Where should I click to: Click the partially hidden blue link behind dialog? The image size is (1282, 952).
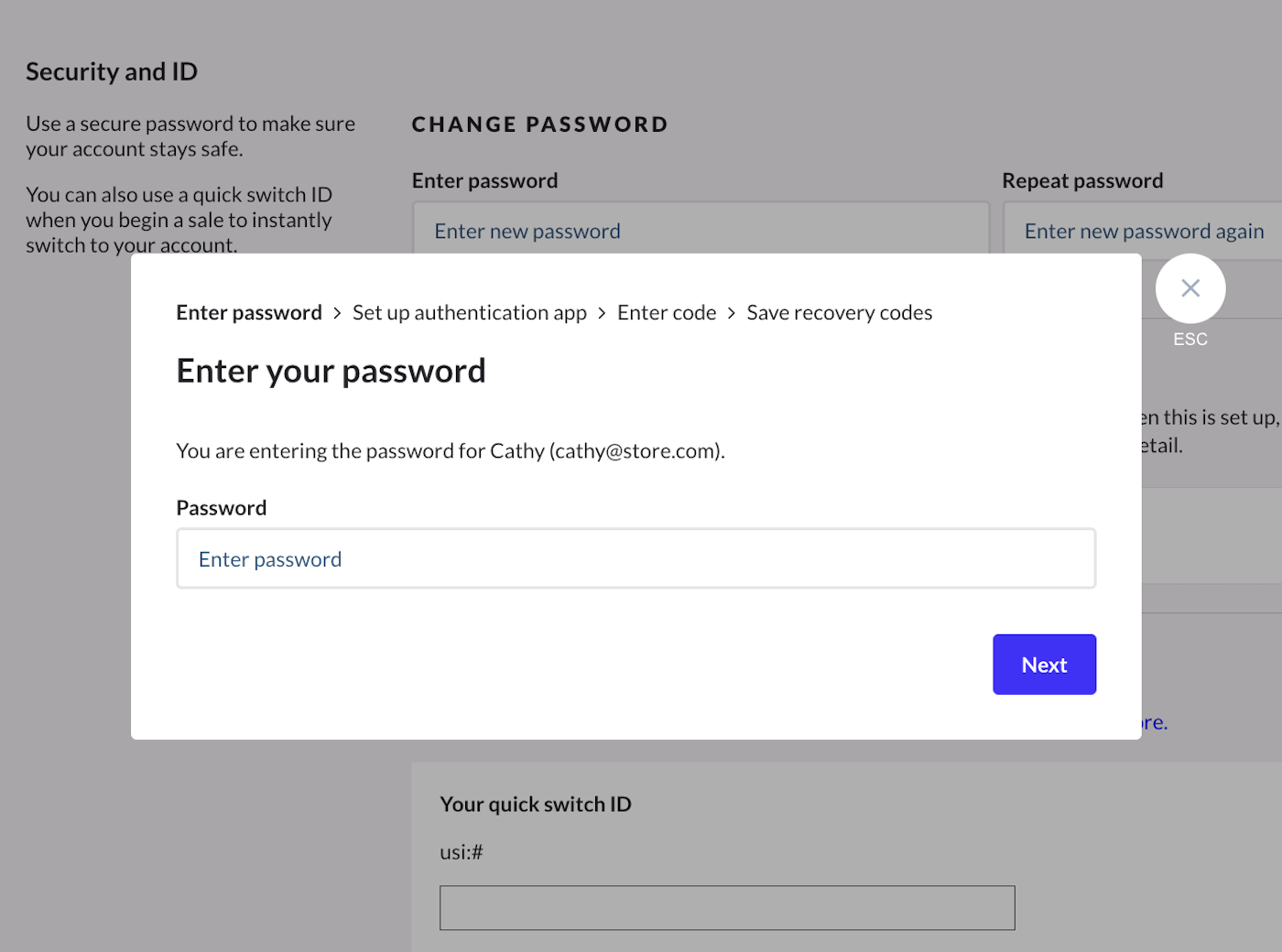1155,722
